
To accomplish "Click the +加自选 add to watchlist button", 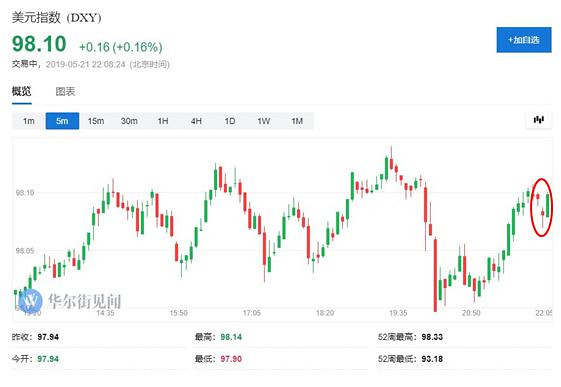I will click(524, 40).
